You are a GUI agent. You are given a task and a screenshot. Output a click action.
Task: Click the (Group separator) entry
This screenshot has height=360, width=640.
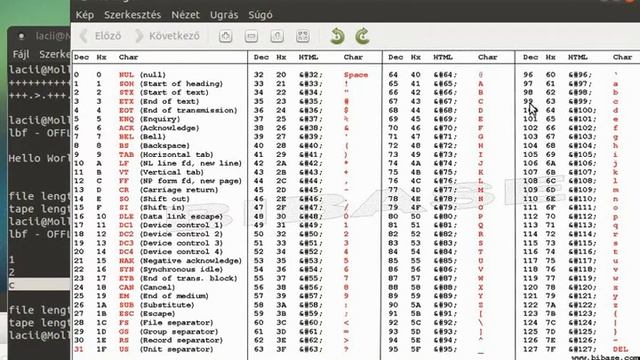[179, 331]
